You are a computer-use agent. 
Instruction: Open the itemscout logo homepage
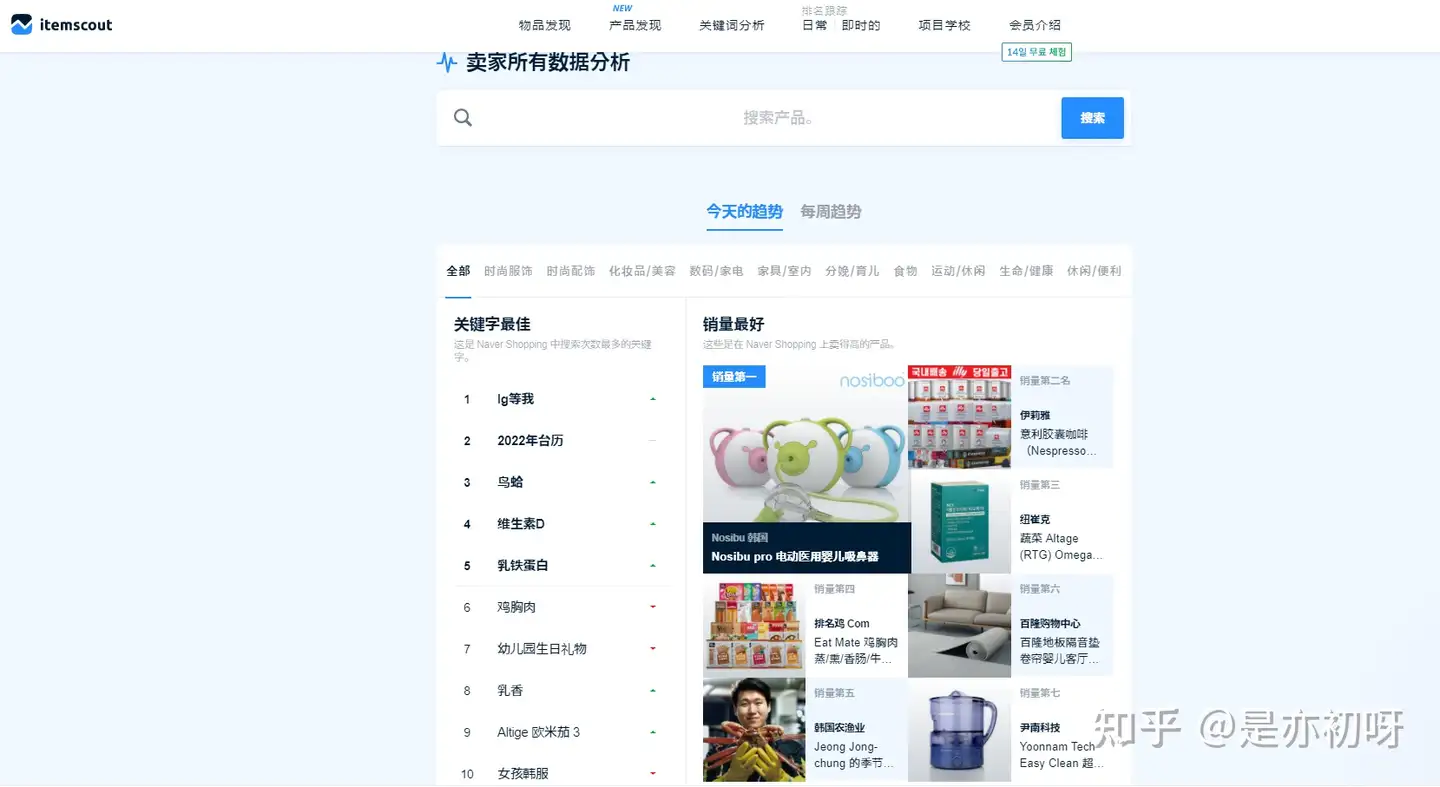click(x=62, y=25)
